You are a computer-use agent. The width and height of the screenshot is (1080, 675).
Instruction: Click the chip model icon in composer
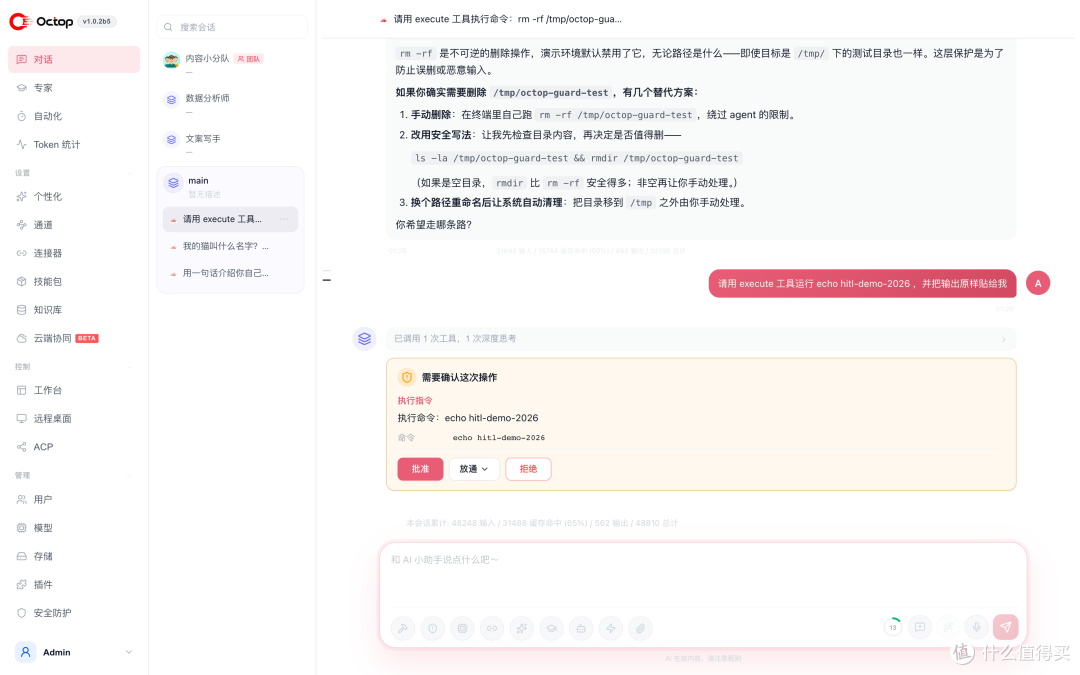(462, 628)
